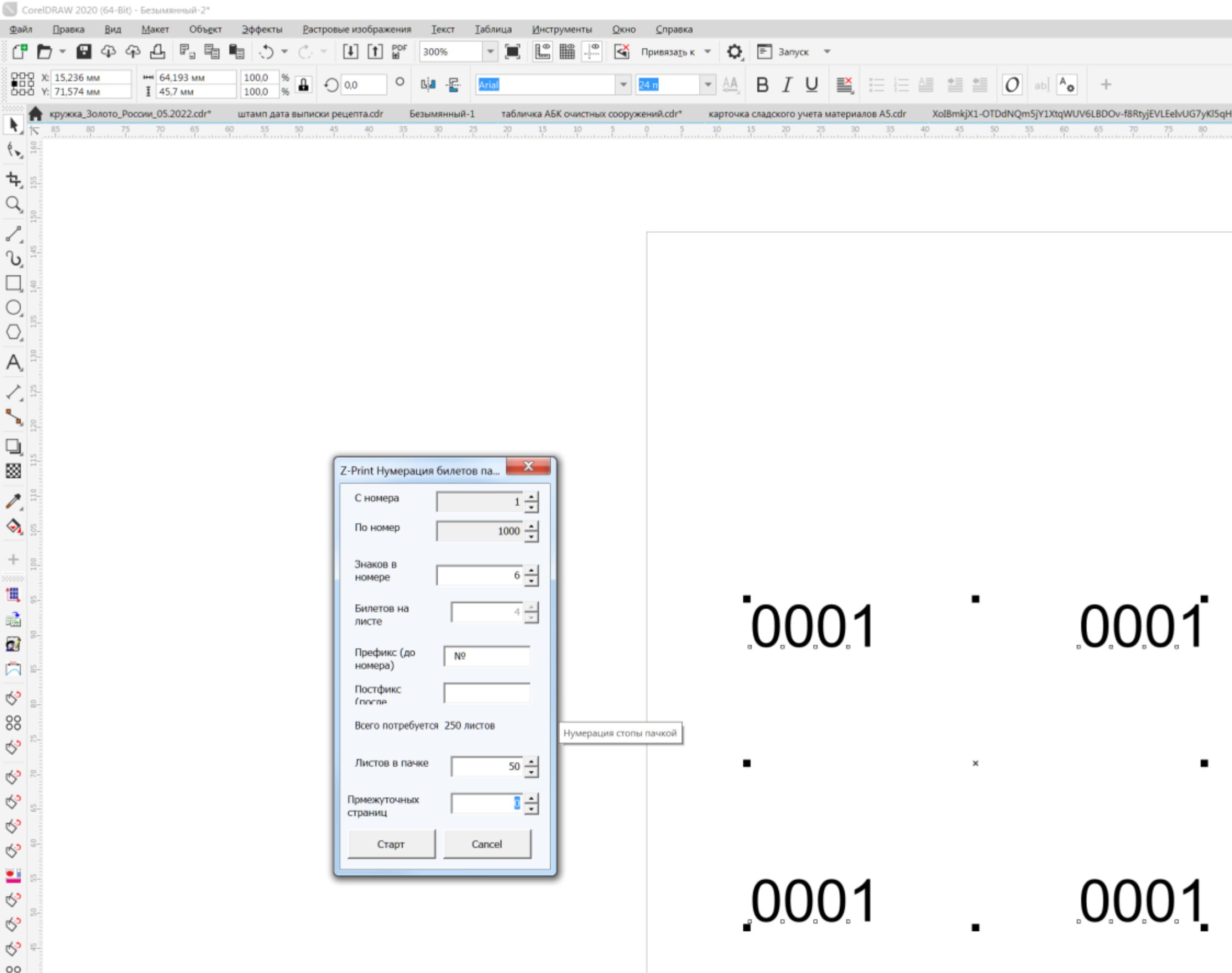Expand the Open file dropdown arrow
The image size is (1232, 973).
tap(63, 52)
